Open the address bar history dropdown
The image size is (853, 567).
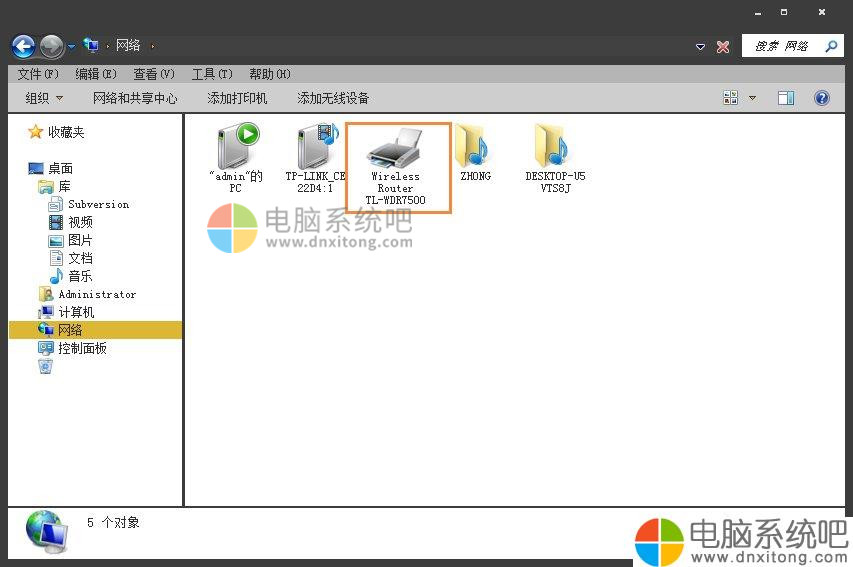(700, 47)
